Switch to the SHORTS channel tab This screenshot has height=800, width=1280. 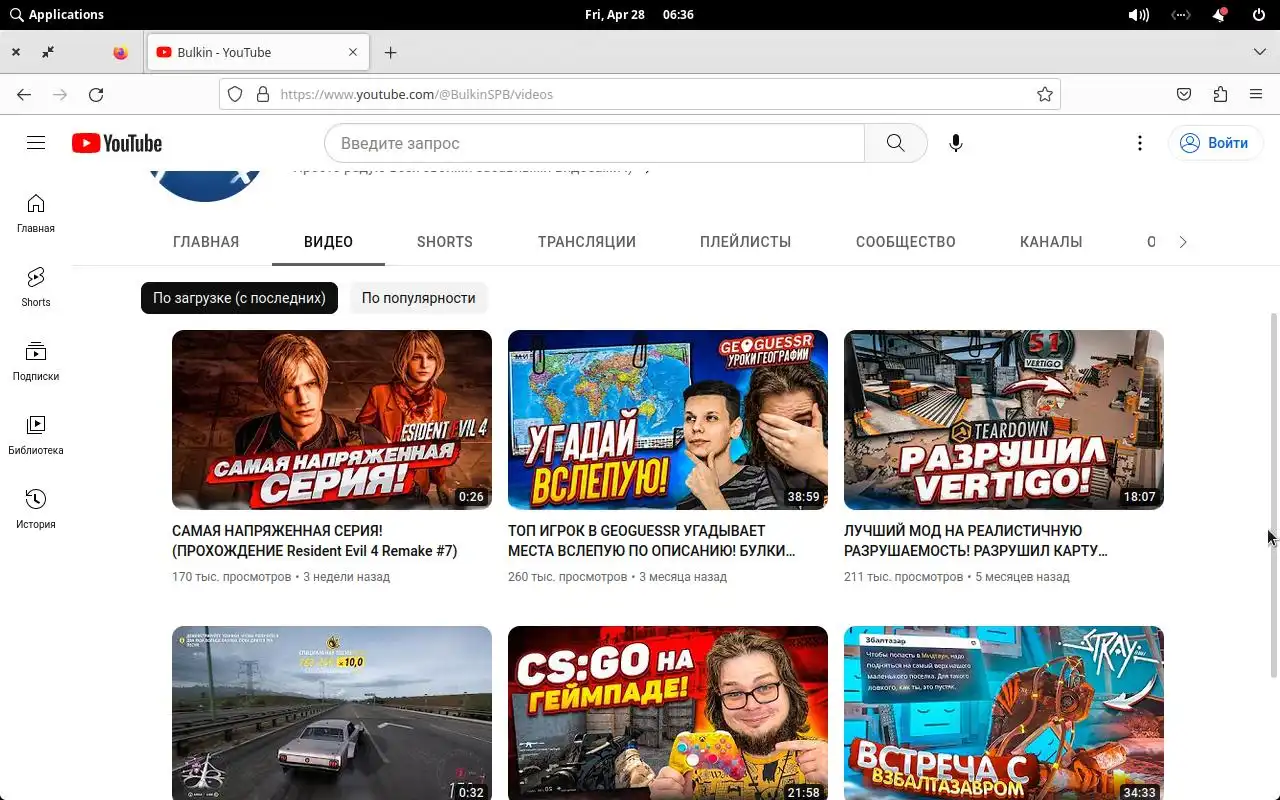tap(445, 242)
